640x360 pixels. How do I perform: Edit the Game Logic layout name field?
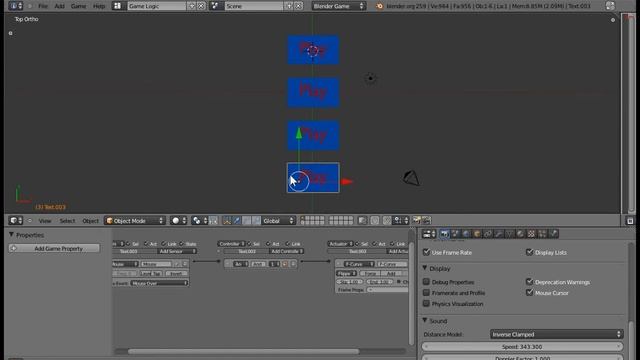point(156,6)
